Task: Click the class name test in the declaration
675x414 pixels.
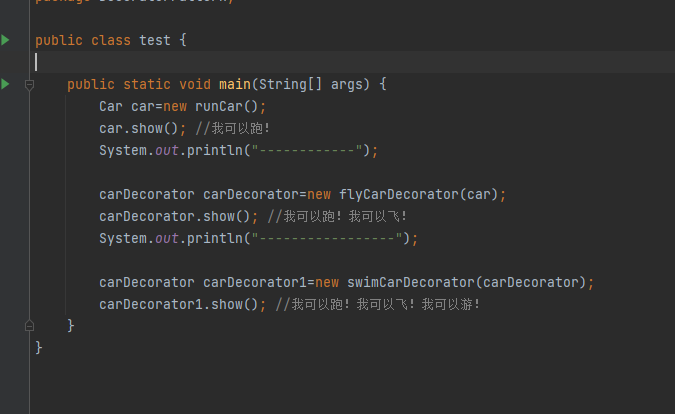Action: (x=155, y=40)
